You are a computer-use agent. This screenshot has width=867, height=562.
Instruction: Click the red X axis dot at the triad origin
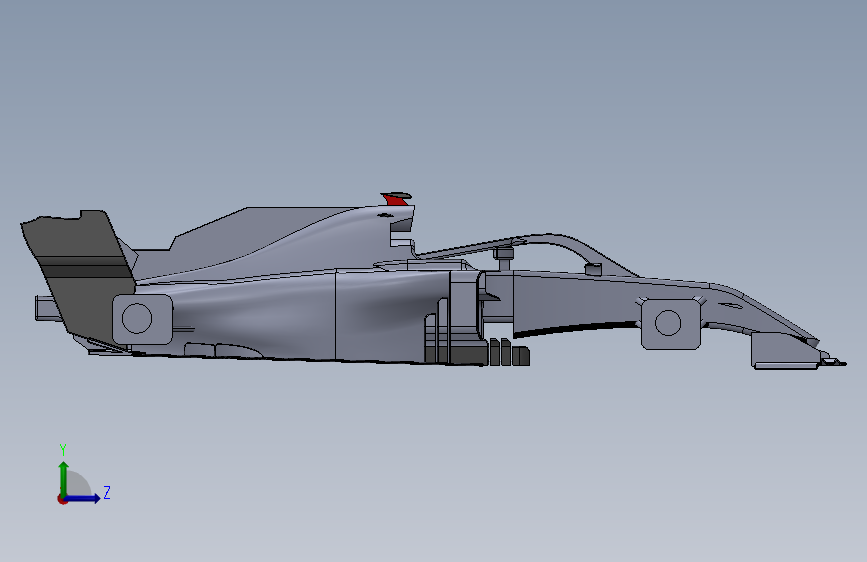point(62,499)
